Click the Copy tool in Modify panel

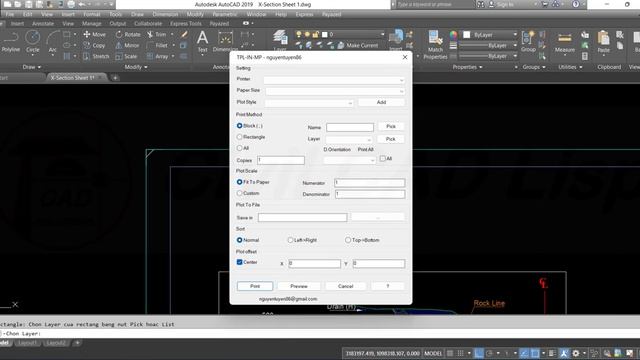[x=94, y=45]
